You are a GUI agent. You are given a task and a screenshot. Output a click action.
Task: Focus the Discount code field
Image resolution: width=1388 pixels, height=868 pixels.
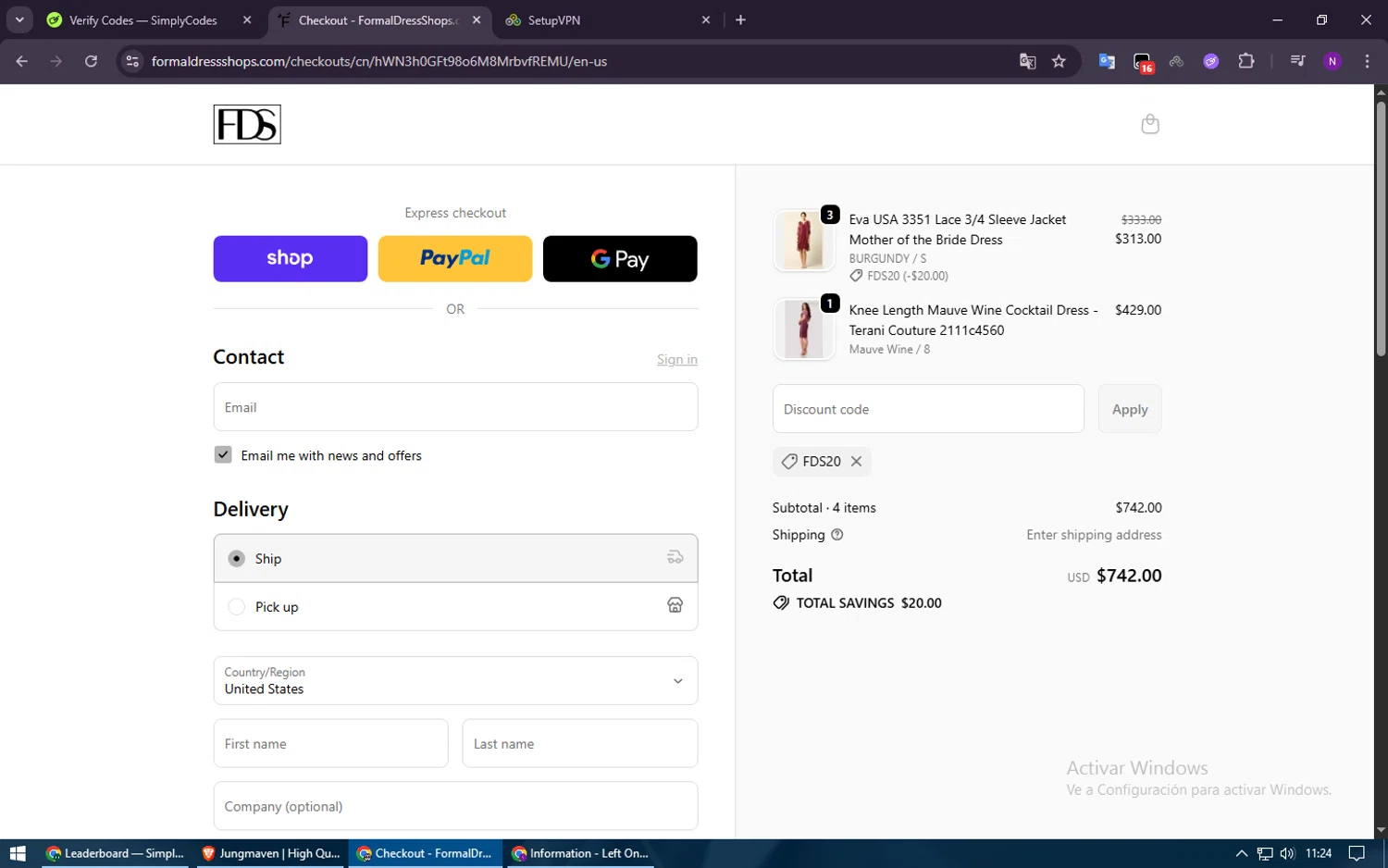(928, 408)
